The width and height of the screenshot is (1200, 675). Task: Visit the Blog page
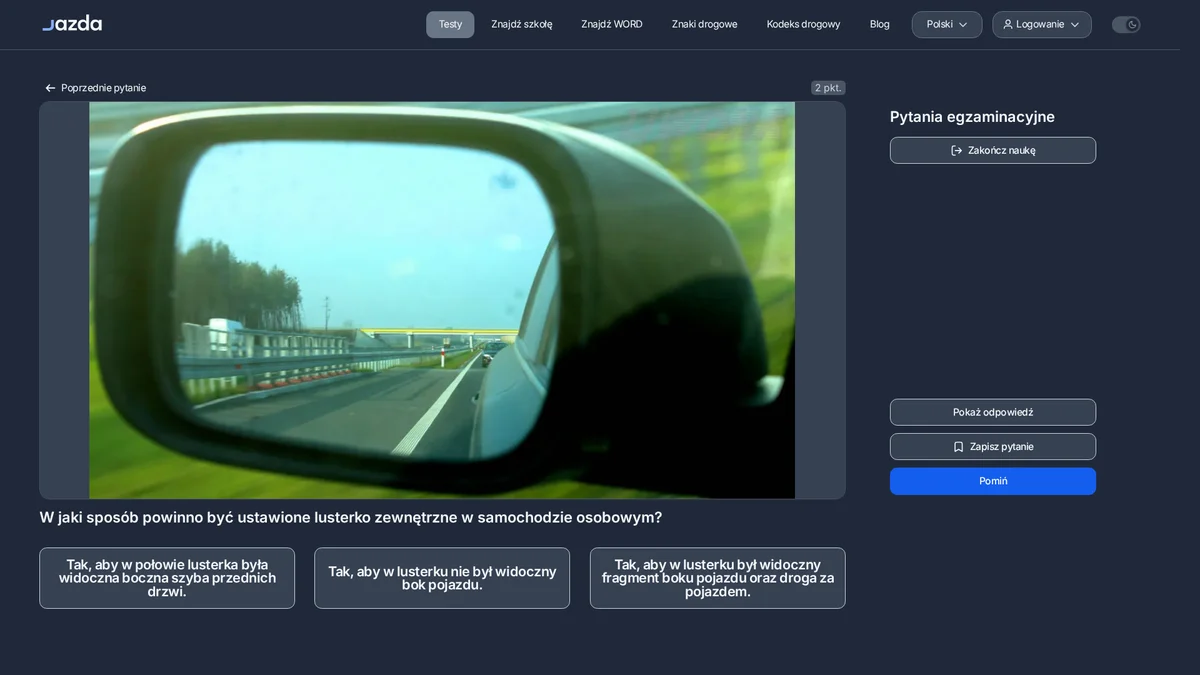click(x=880, y=24)
